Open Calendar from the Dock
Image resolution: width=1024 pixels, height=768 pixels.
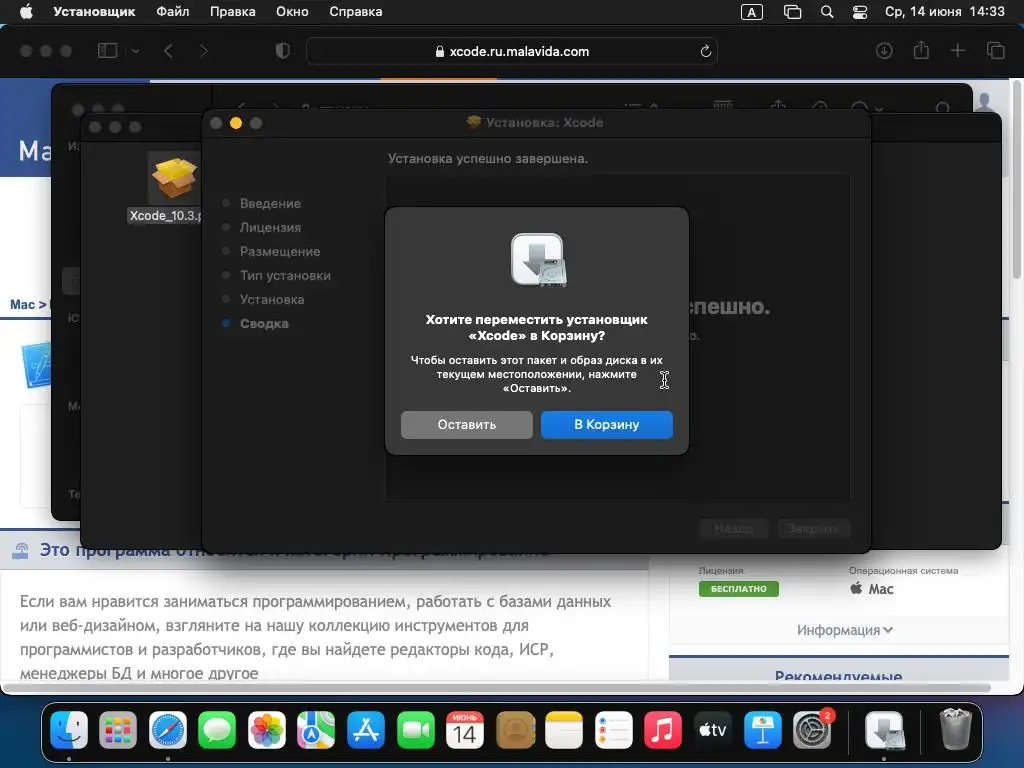coord(465,730)
